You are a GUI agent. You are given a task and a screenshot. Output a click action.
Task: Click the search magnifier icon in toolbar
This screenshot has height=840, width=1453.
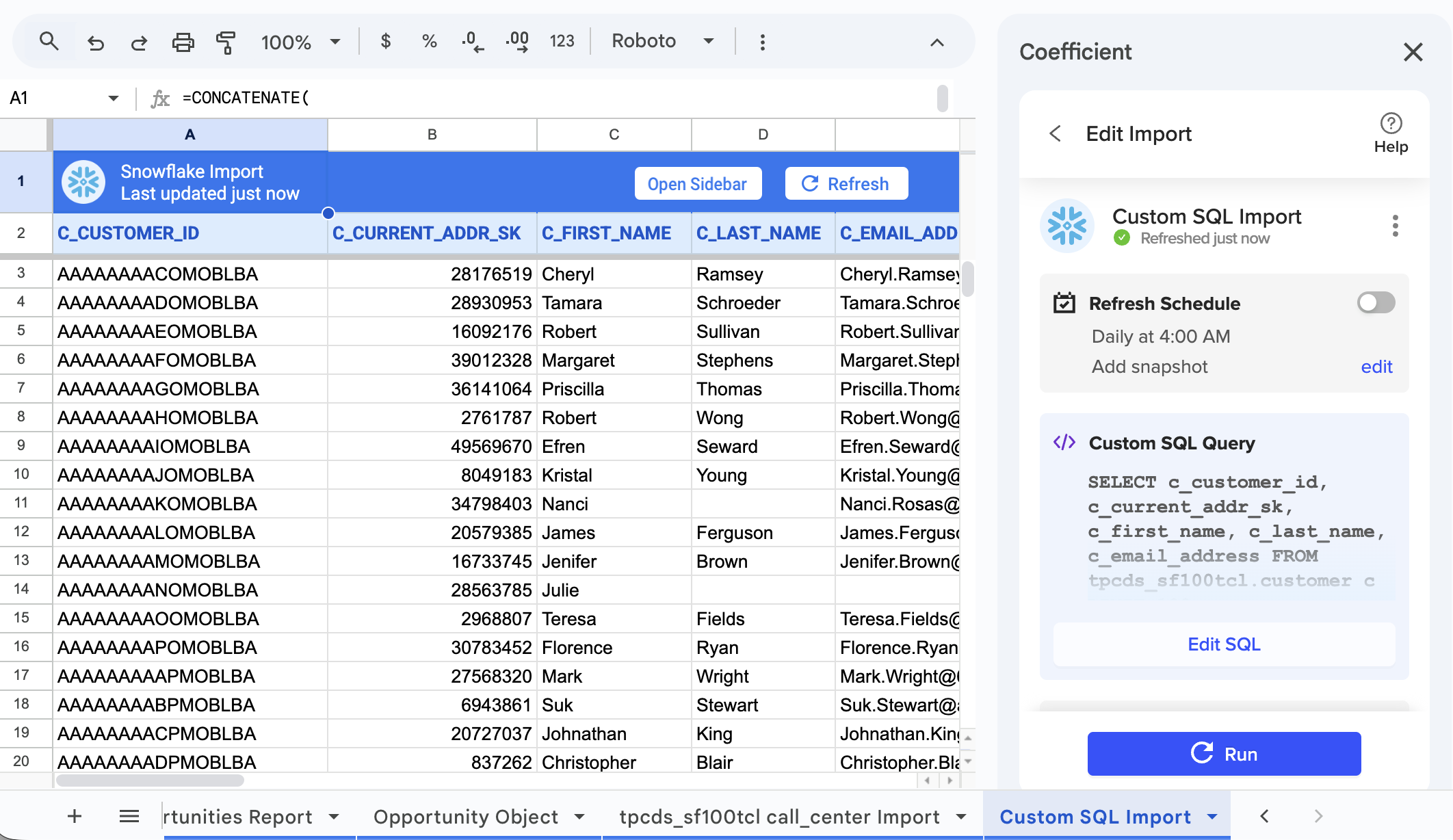[x=49, y=42]
